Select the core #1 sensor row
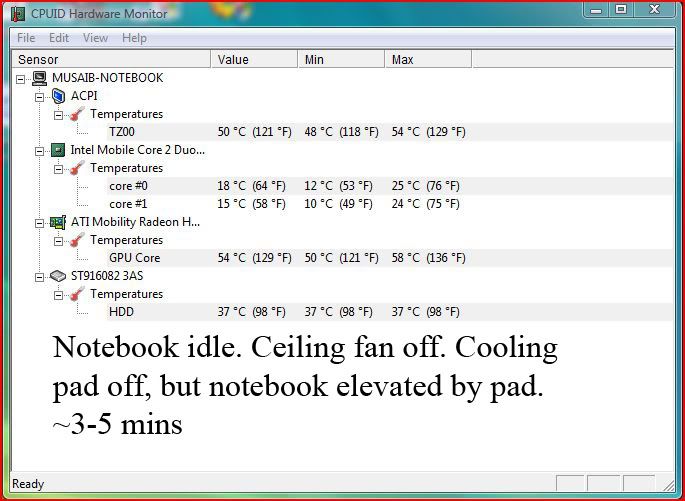Viewport: 685px width, 501px height. [x=390, y=204]
